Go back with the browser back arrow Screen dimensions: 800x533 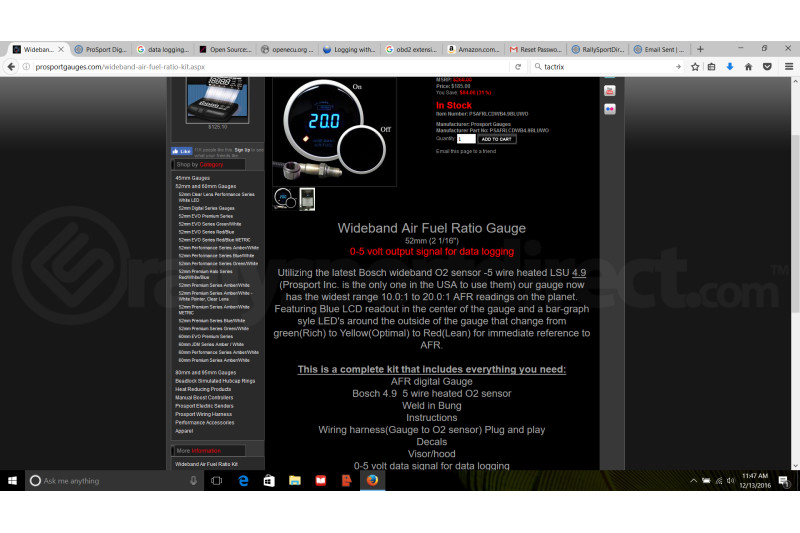11,67
